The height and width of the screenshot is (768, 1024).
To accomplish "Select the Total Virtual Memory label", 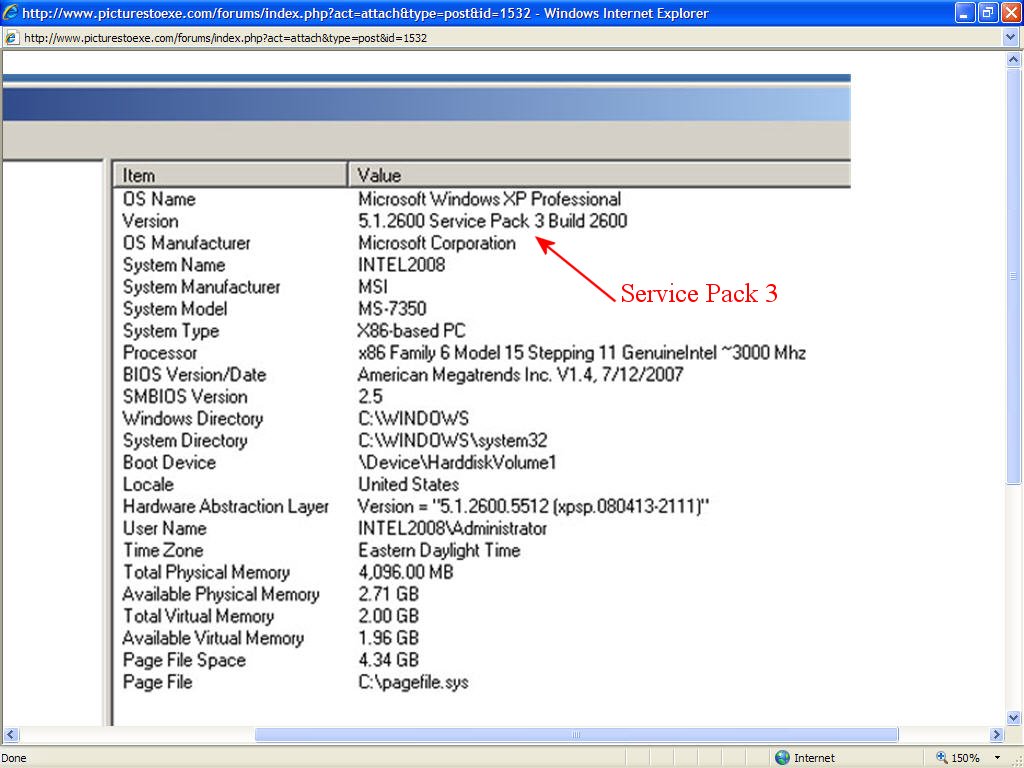I will [199, 616].
